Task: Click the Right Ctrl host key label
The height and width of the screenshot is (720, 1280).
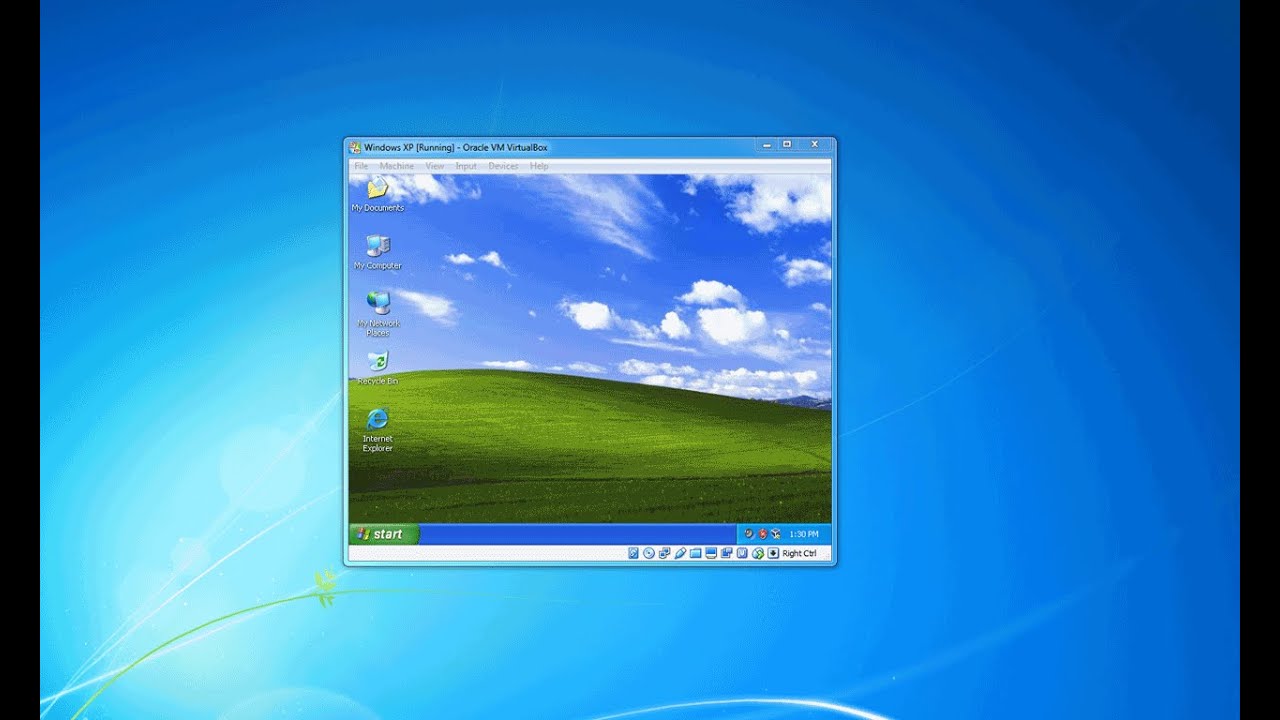Action: [x=799, y=553]
